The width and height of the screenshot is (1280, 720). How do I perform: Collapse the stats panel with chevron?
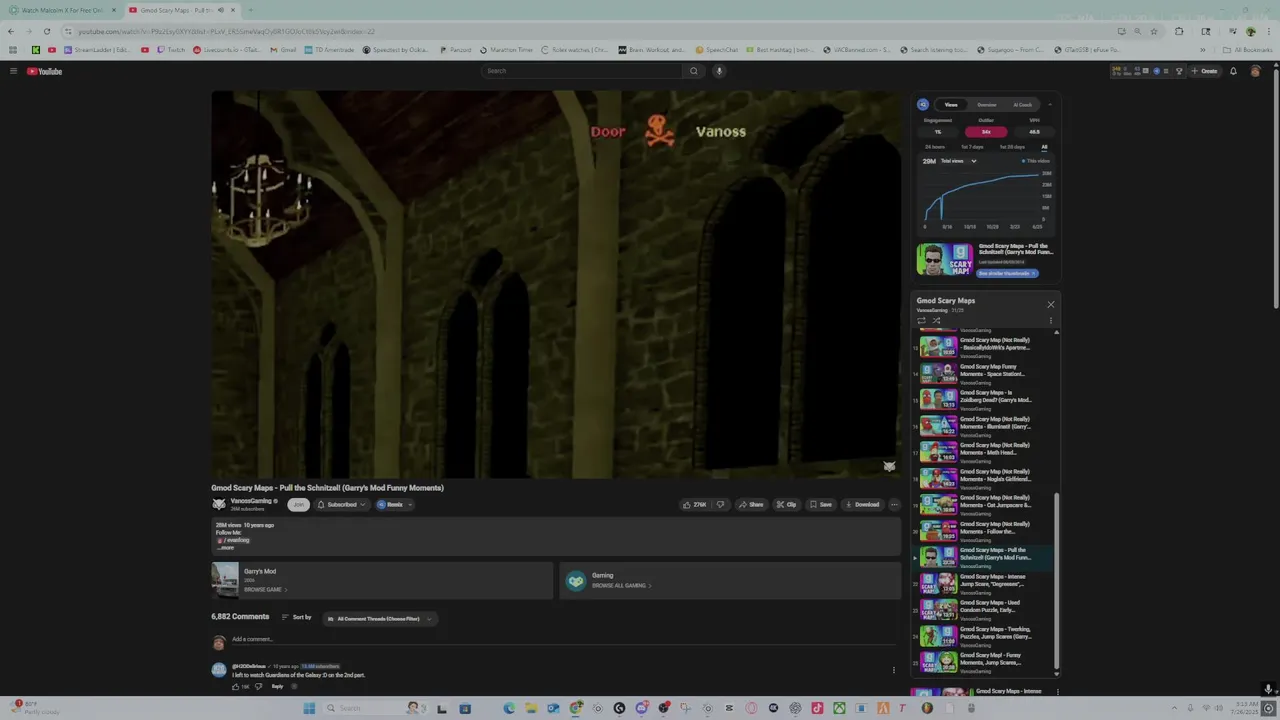click(x=1049, y=104)
